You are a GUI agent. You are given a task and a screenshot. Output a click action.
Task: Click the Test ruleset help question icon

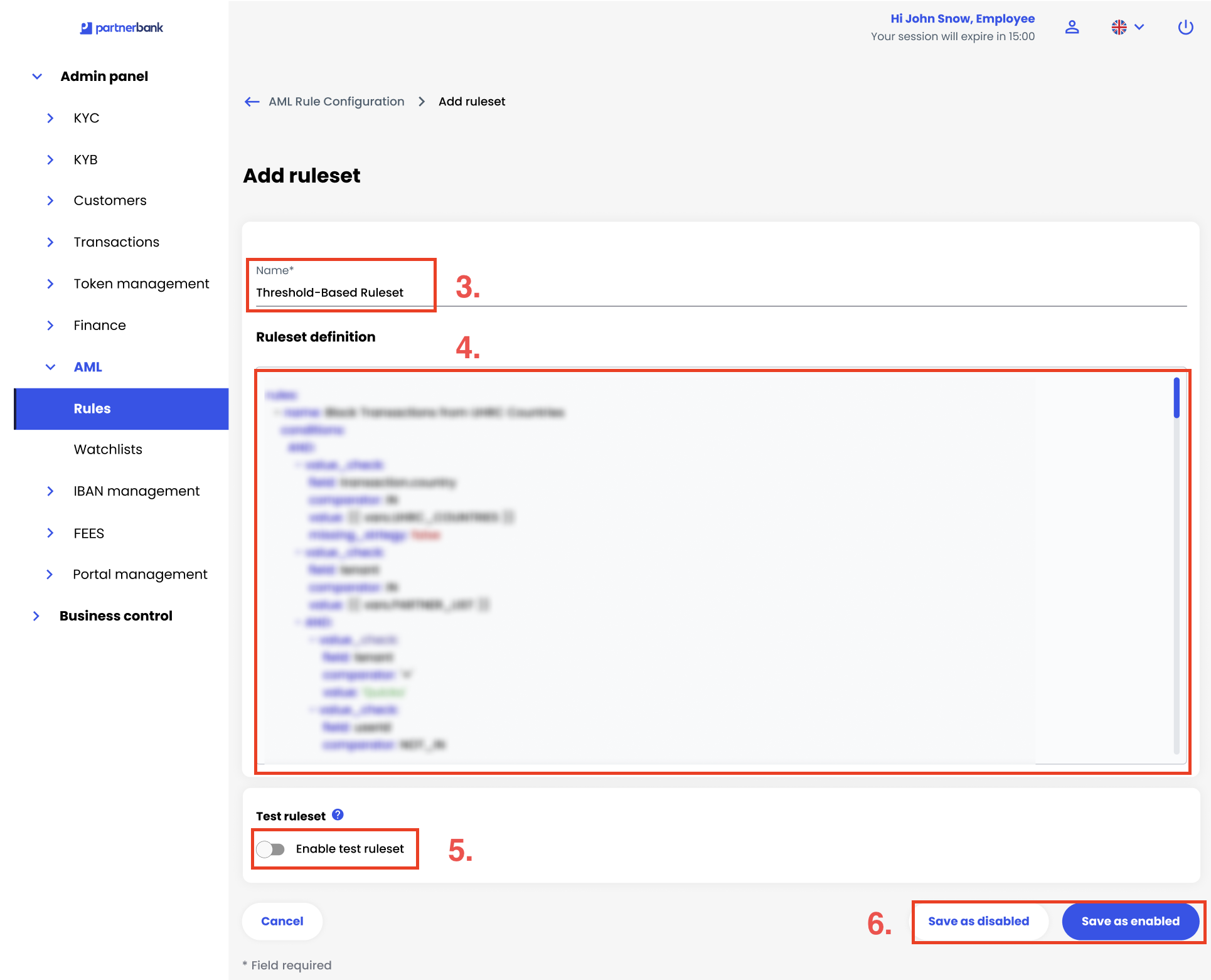338,815
